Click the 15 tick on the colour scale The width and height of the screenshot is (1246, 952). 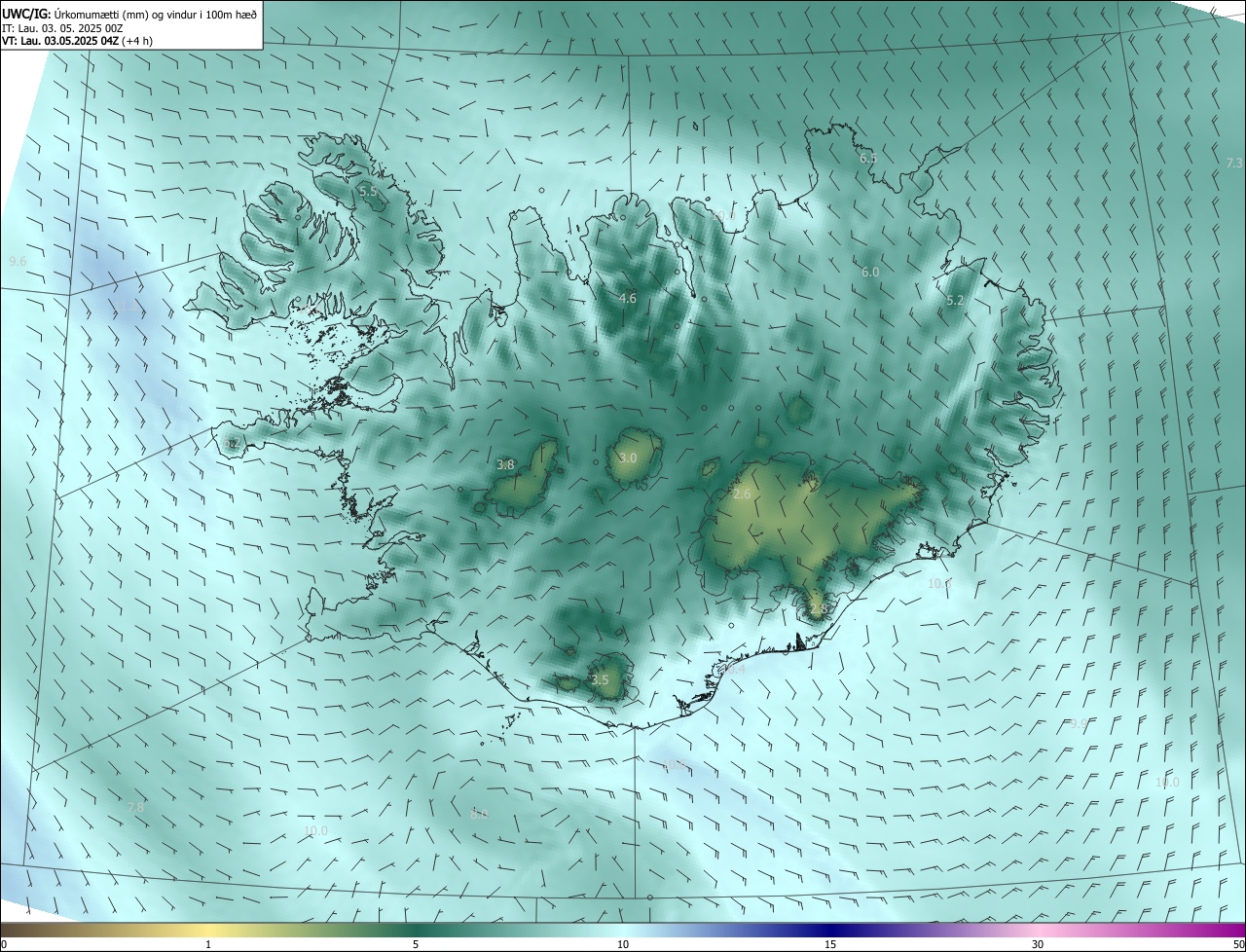(830, 944)
